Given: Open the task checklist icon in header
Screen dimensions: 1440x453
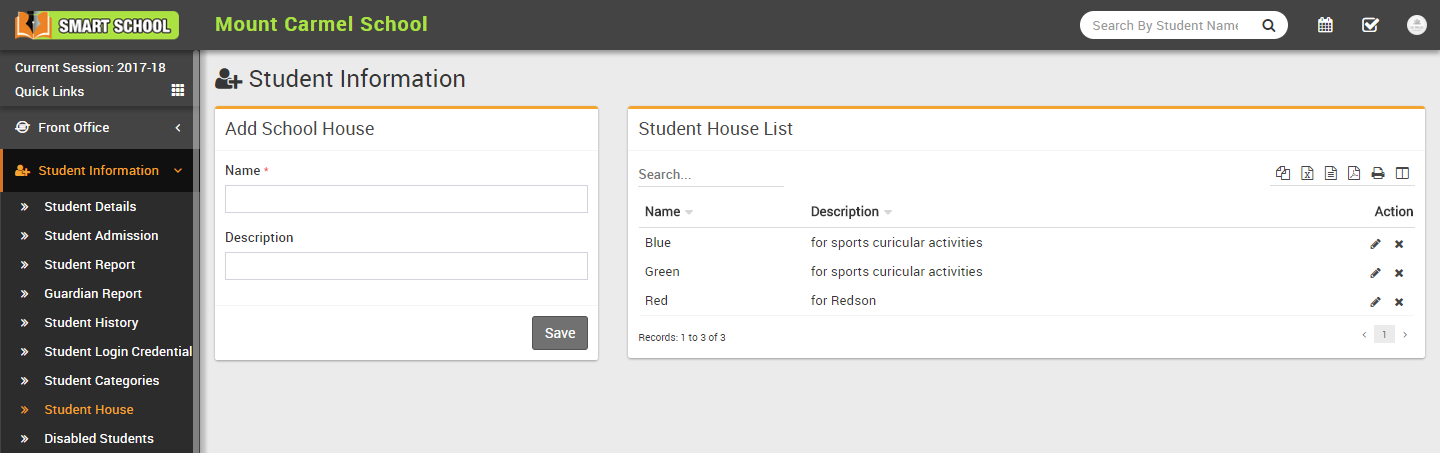Looking at the screenshot, I should coord(1370,25).
